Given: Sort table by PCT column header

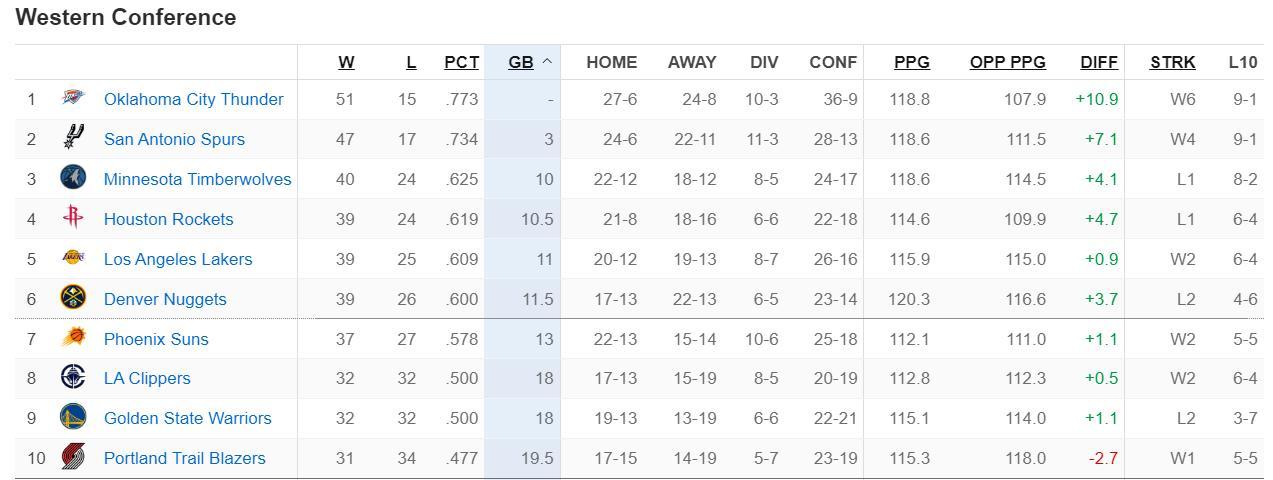Looking at the screenshot, I should click(x=461, y=62).
